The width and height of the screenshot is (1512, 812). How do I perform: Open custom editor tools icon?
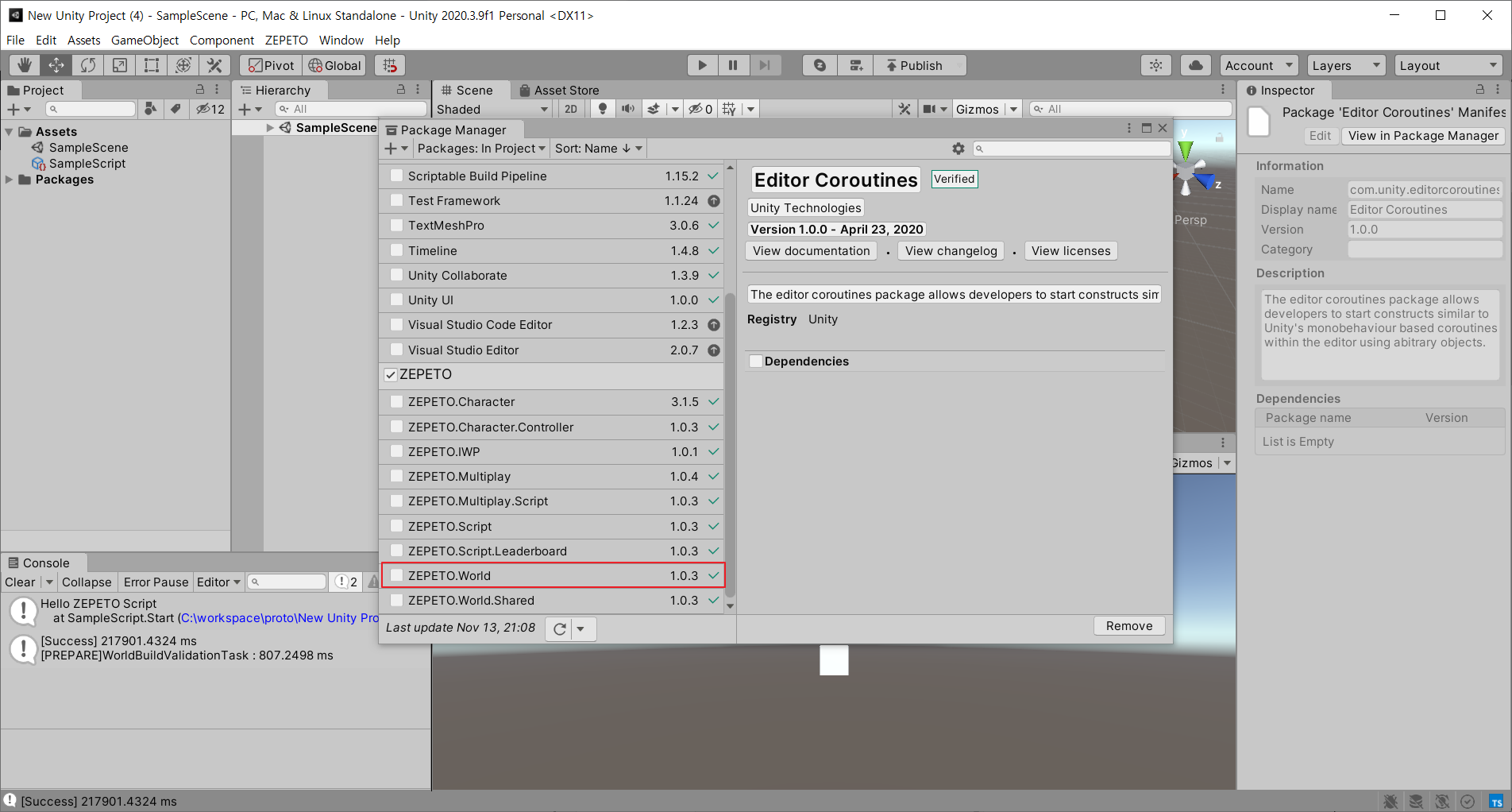tap(215, 65)
